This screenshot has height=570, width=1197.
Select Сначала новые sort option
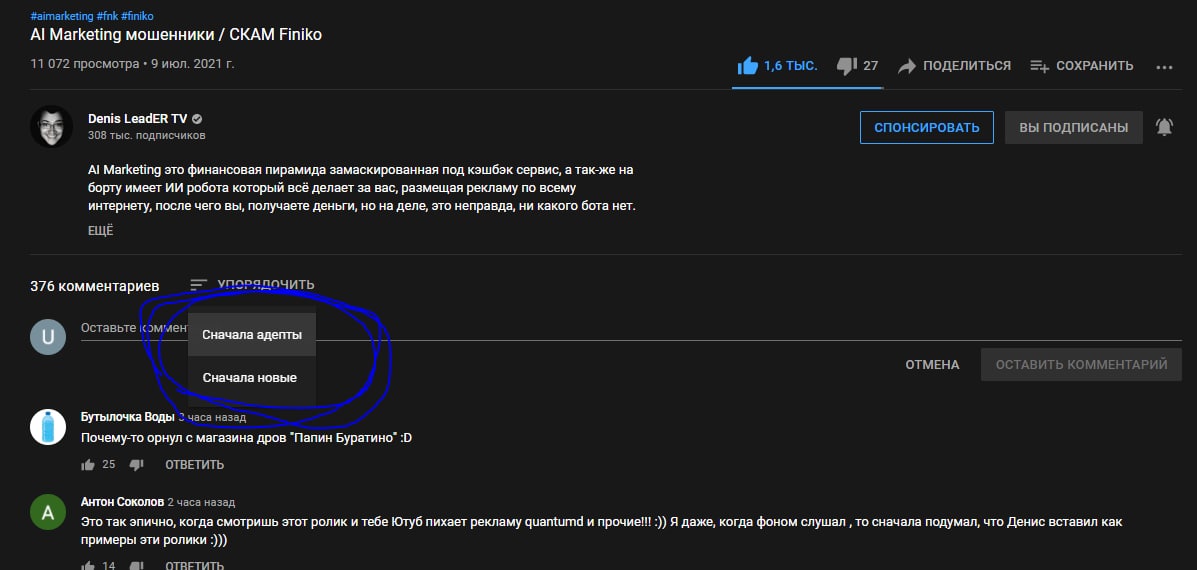[252, 378]
